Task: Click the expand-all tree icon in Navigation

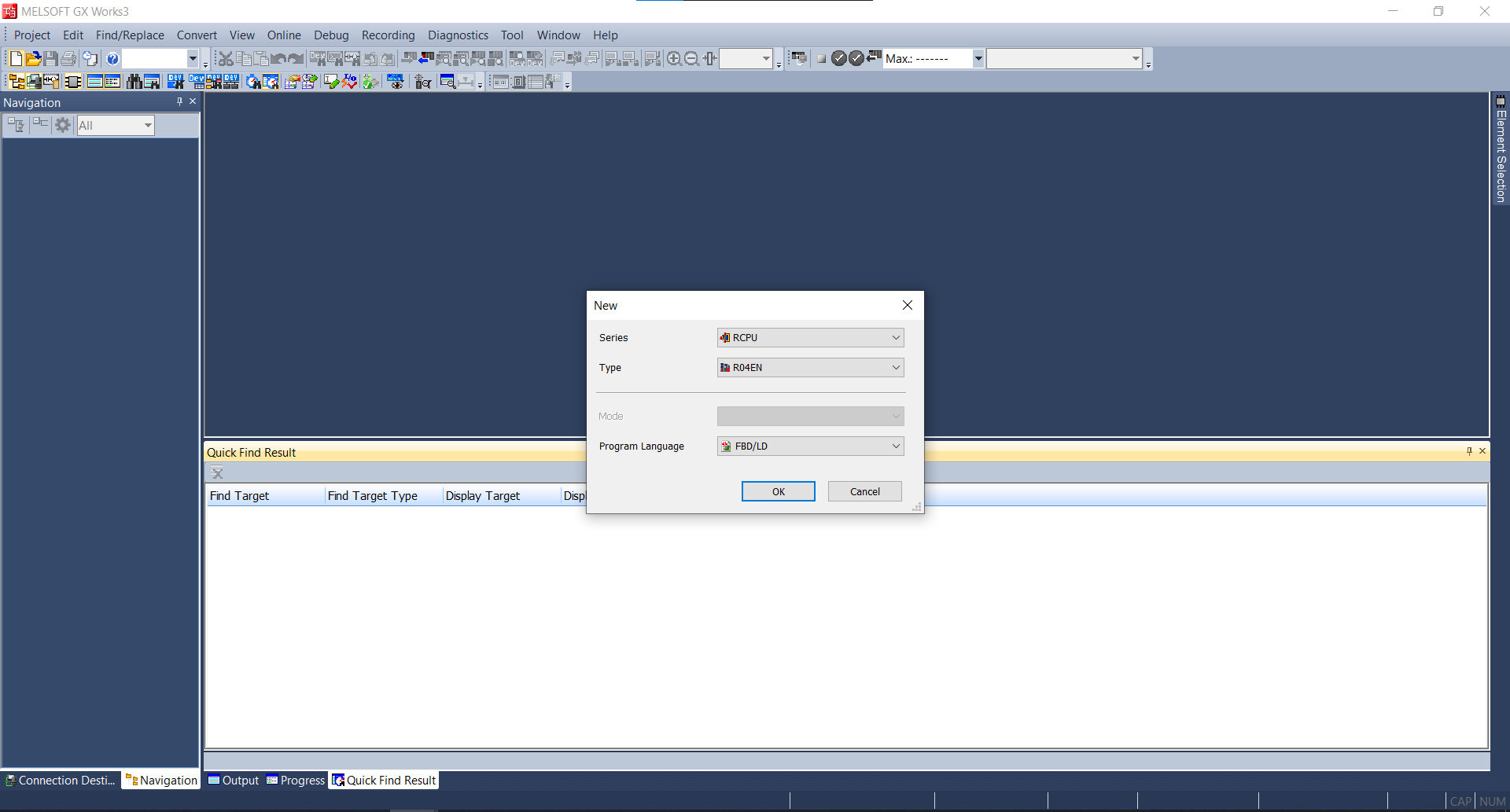Action: (16, 125)
